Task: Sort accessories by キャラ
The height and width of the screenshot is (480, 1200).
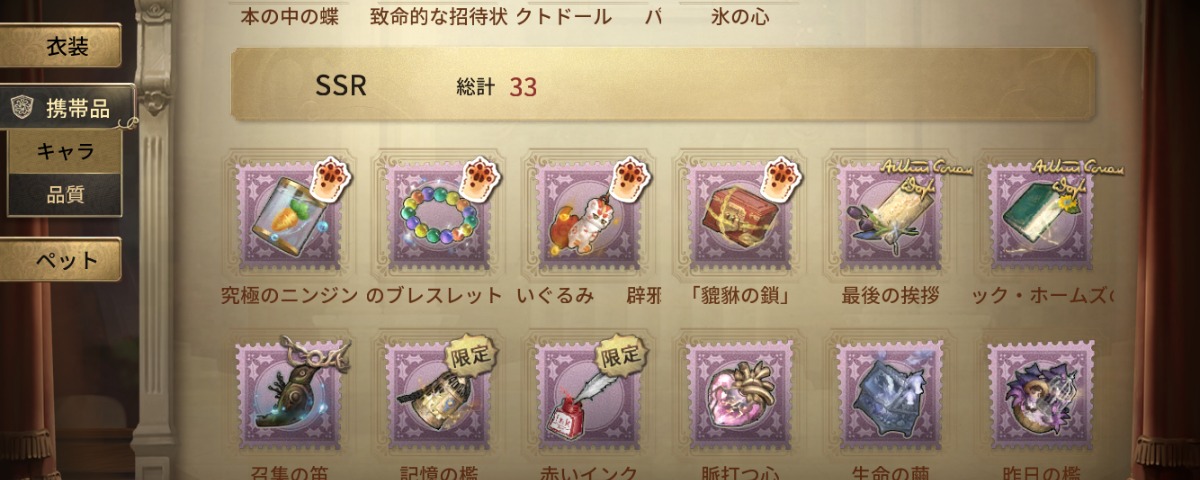Action: click(65, 152)
